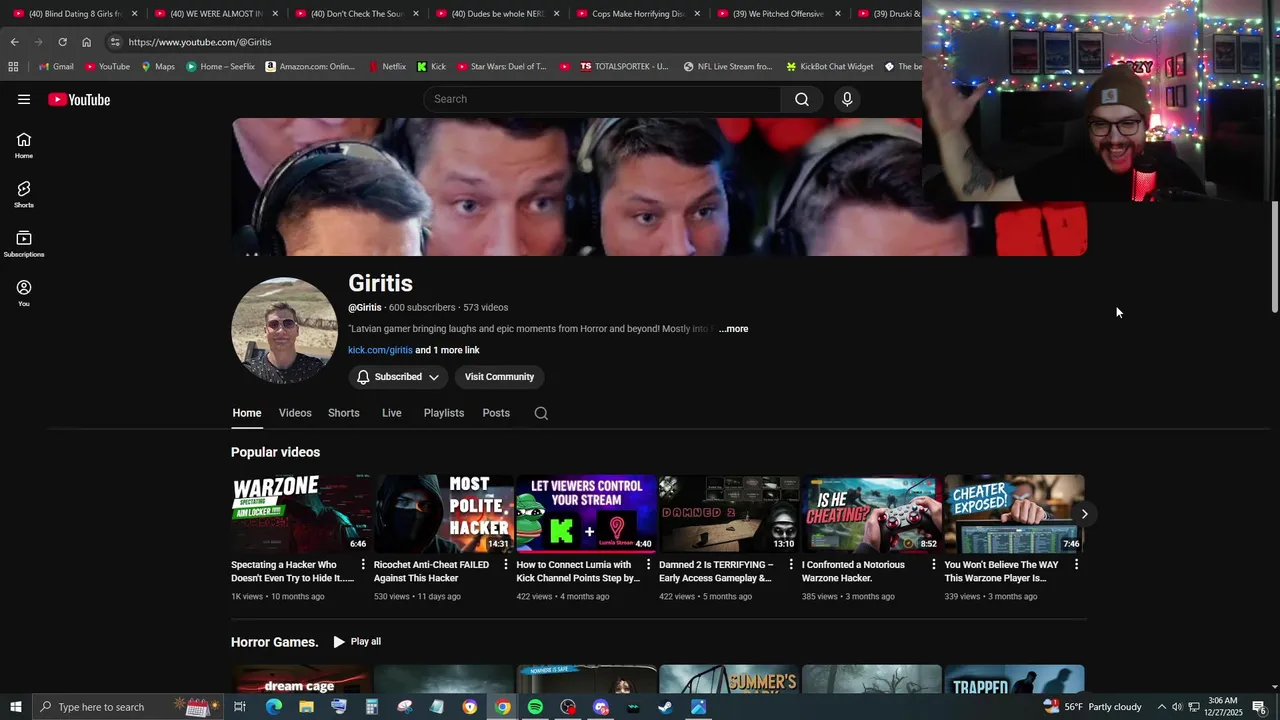Launch Microsoft Edge from taskbar

pos(273,707)
